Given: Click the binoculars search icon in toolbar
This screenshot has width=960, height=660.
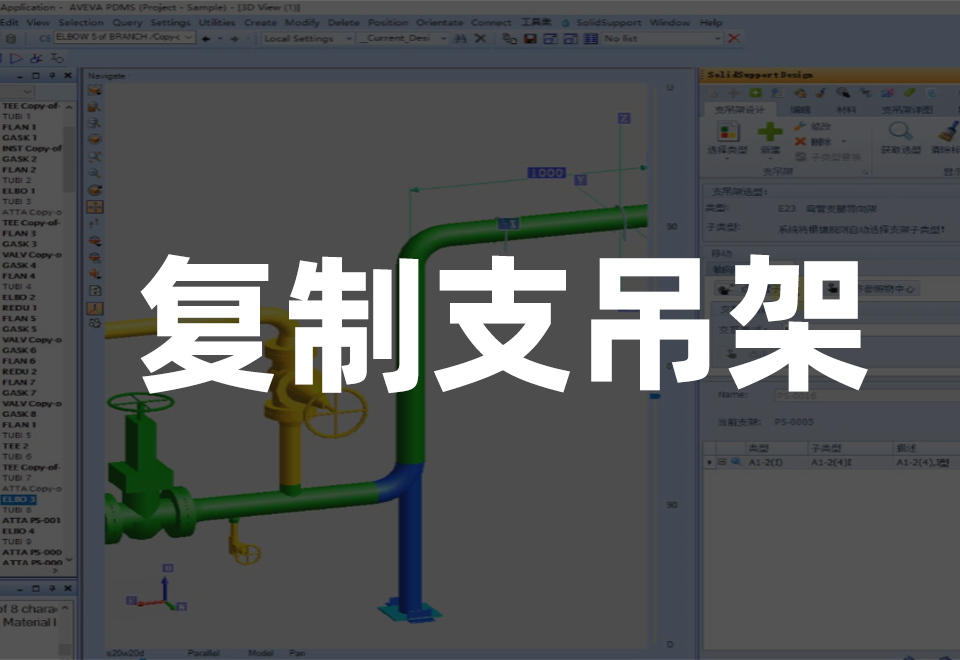Looking at the screenshot, I should click(x=460, y=39).
